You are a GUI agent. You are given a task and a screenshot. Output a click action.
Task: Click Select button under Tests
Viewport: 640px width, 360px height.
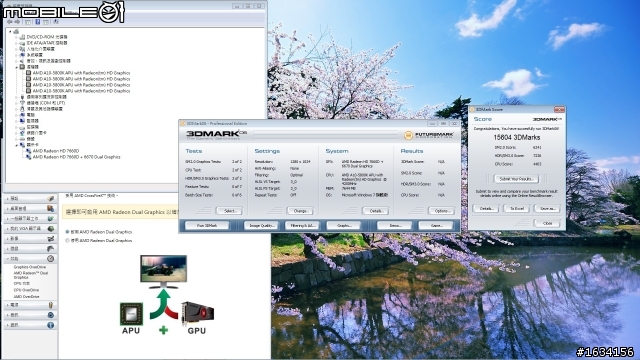(229, 211)
